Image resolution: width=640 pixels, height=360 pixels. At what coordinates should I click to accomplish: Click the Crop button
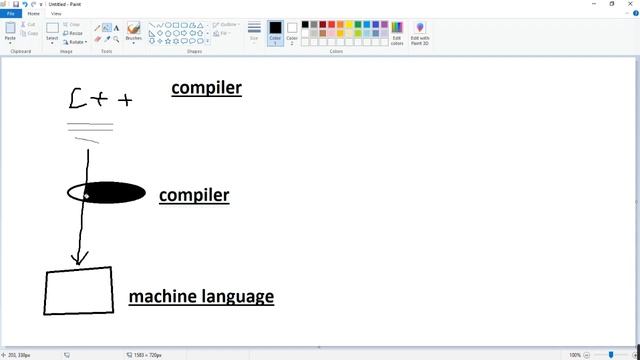[72, 24]
